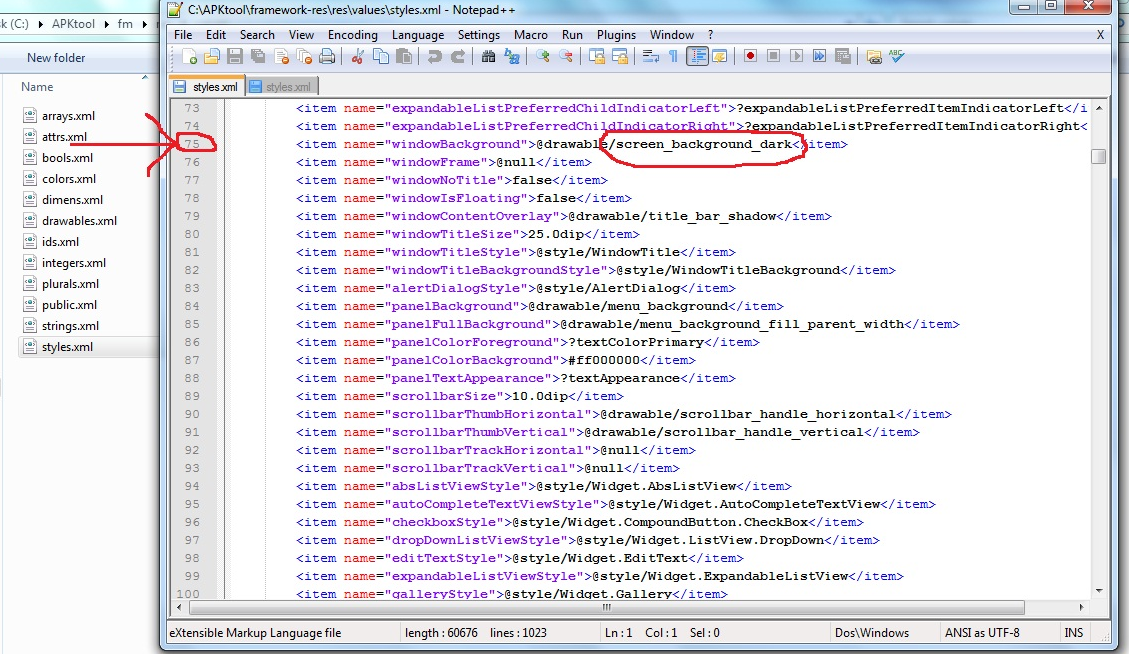The height and width of the screenshot is (654, 1129).
Task: Open Find with the binoculars icon
Action: pyautogui.click(x=488, y=56)
